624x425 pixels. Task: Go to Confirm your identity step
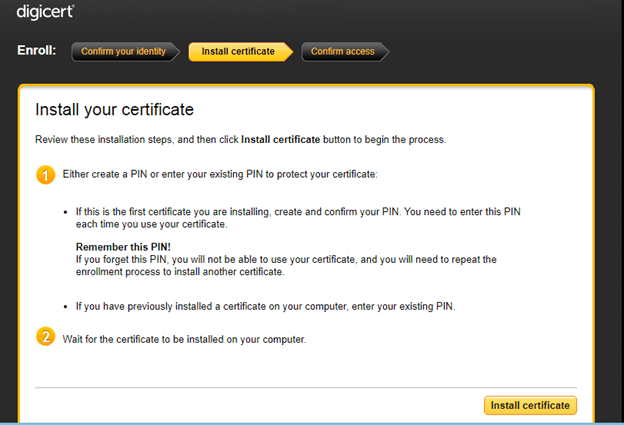(x=124, y=51)
